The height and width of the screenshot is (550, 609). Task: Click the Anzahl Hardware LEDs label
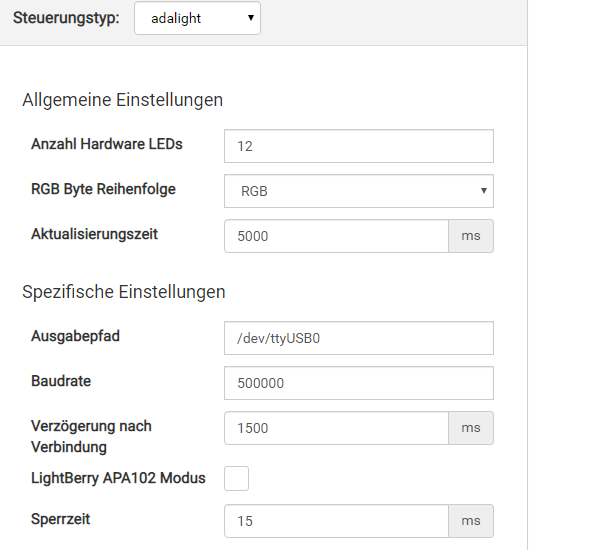(106, 144)
